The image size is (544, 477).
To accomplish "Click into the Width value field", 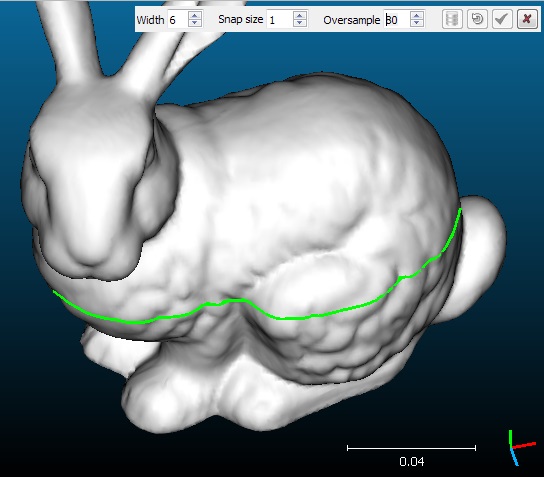I will (178, 19).
